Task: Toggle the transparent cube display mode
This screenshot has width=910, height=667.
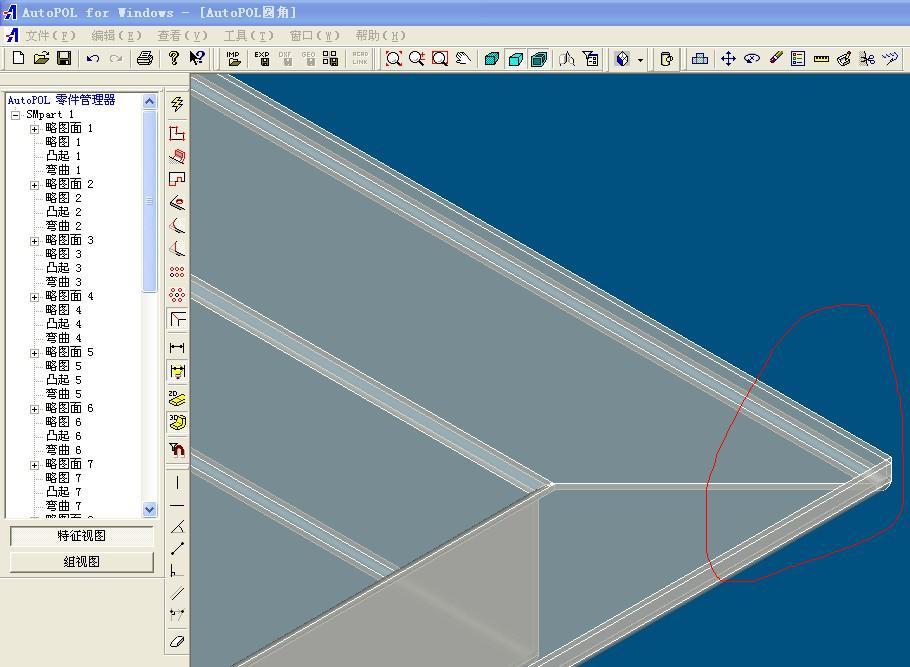Action: pos(515,59)
